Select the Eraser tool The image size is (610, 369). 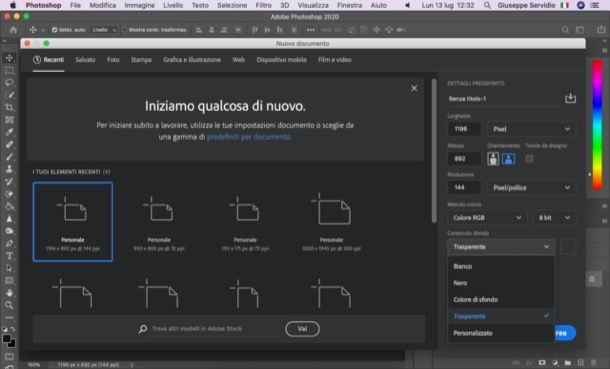coord(9,194)
